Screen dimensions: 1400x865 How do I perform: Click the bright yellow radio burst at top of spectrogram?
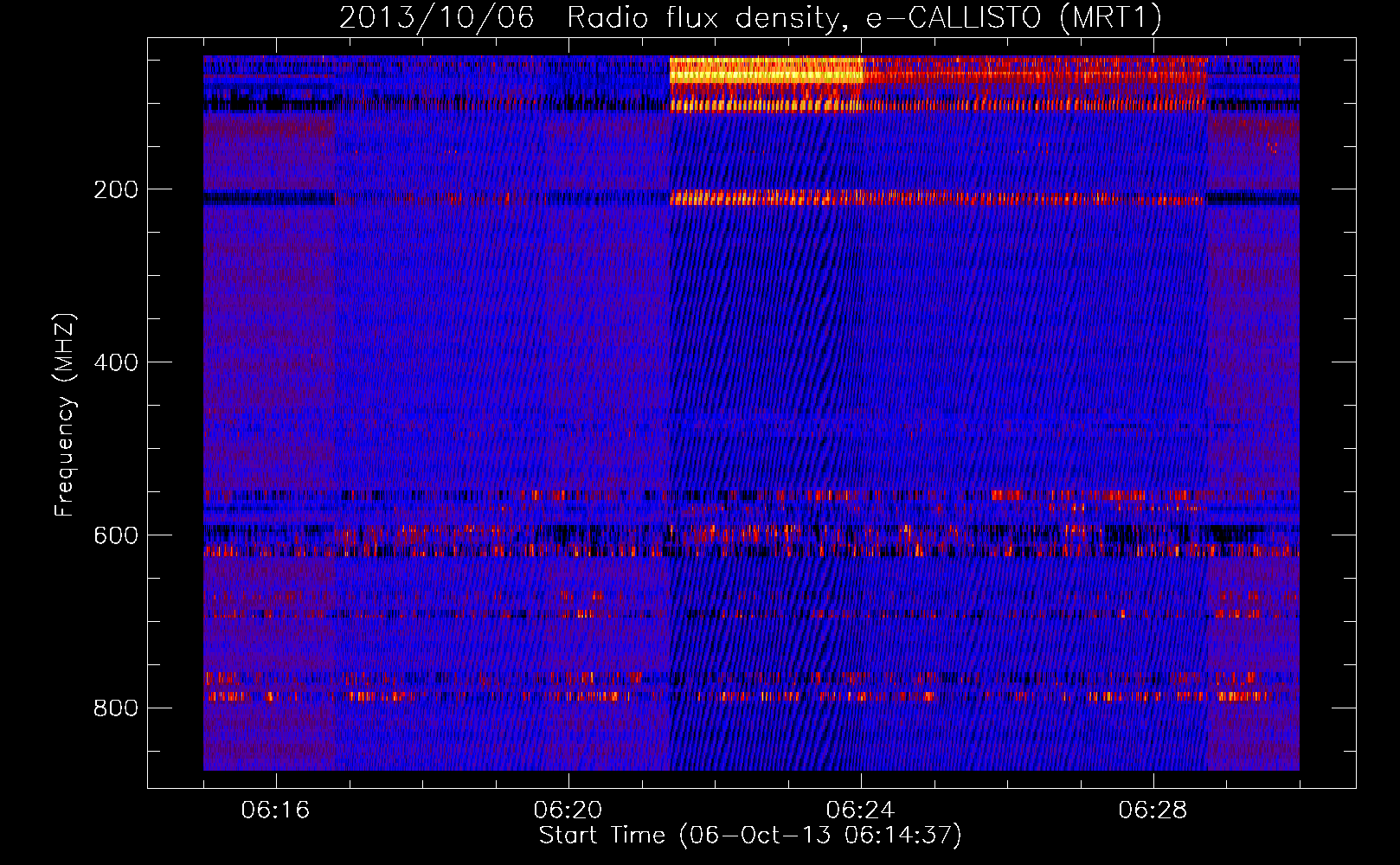[x=766, y=70]
